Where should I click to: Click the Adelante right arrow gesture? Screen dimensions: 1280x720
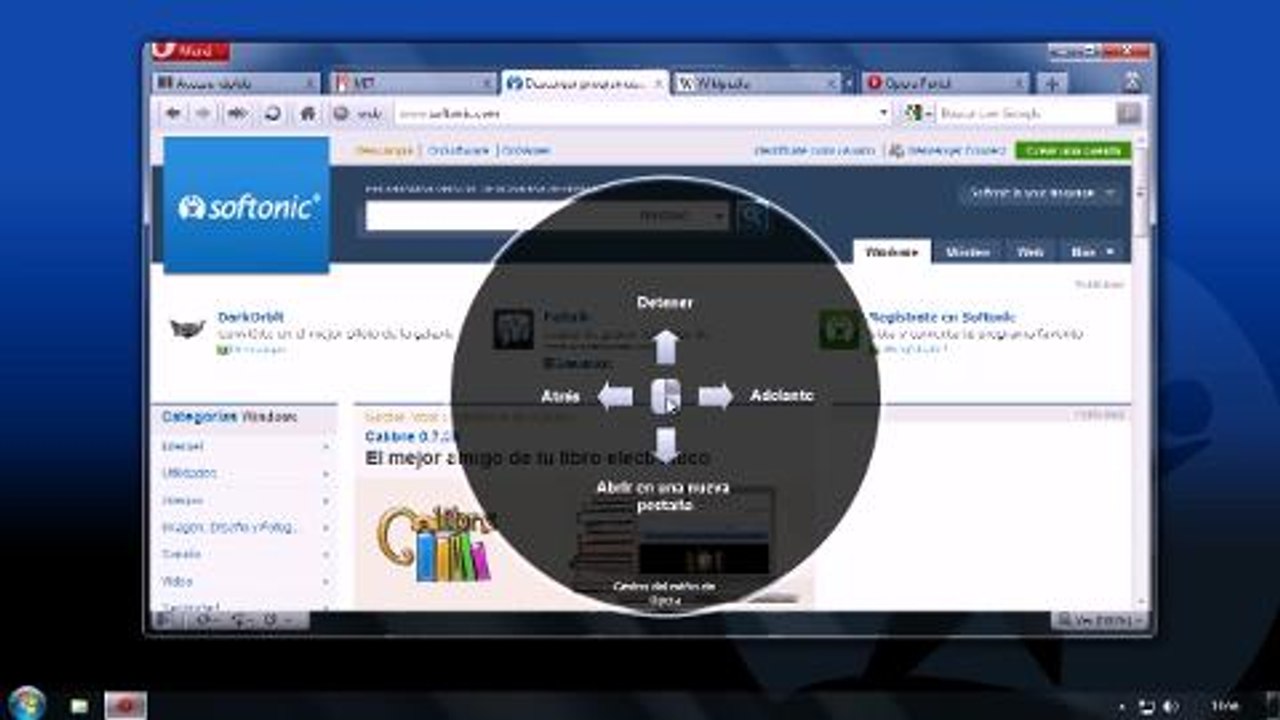click(716, 396)
